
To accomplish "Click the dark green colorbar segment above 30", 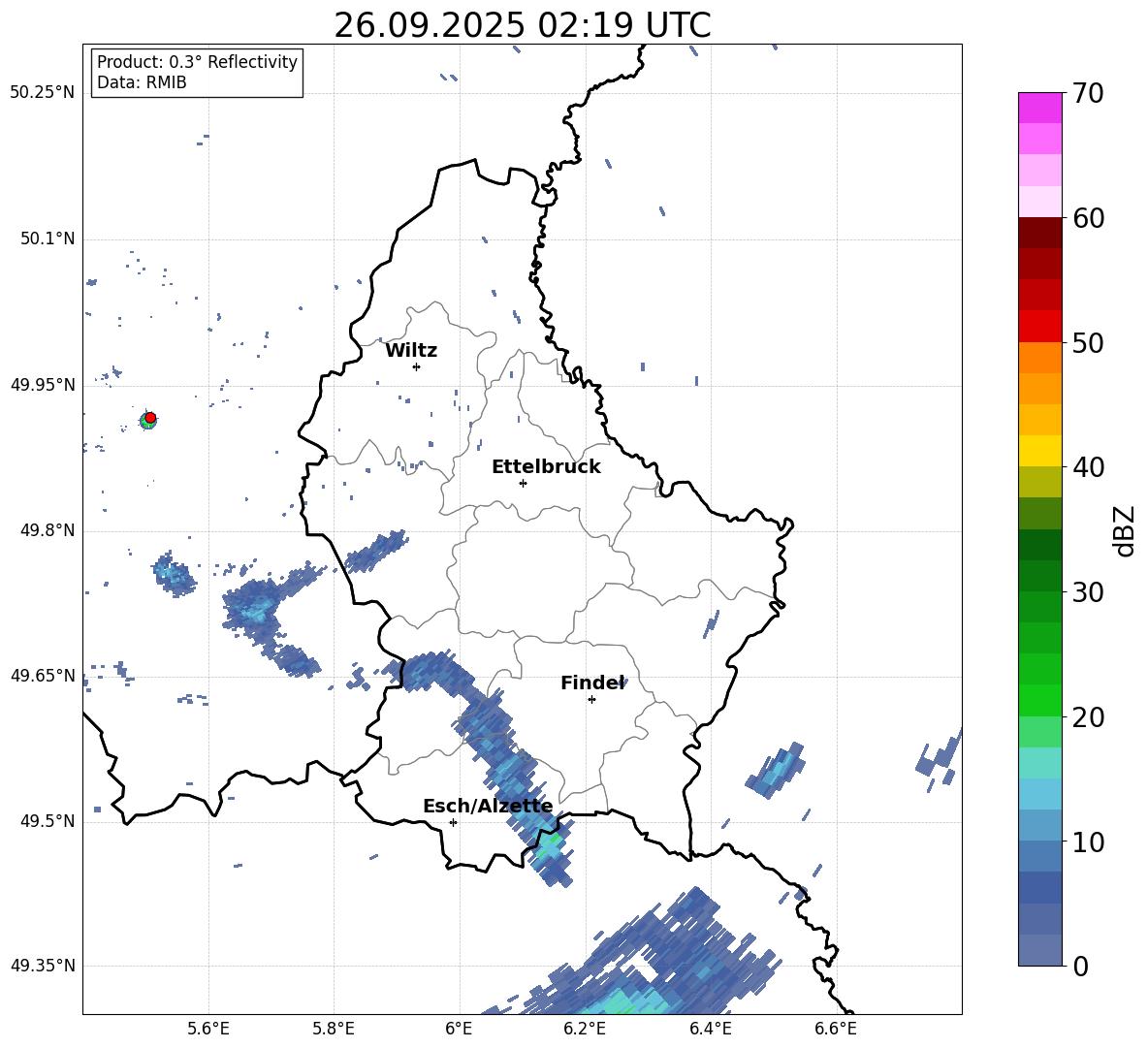I will [1039, 575].
